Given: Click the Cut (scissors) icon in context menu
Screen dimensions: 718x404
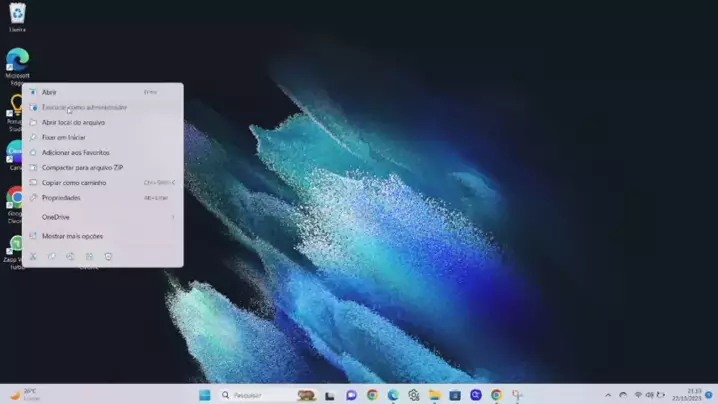Looking at the screenshot, I should (33, 256).
